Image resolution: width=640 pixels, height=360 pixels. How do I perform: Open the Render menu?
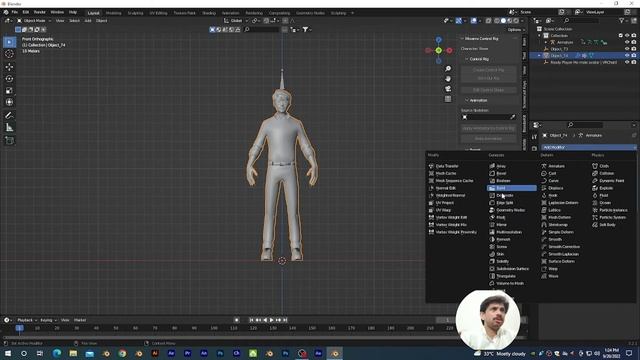(40, 12)
